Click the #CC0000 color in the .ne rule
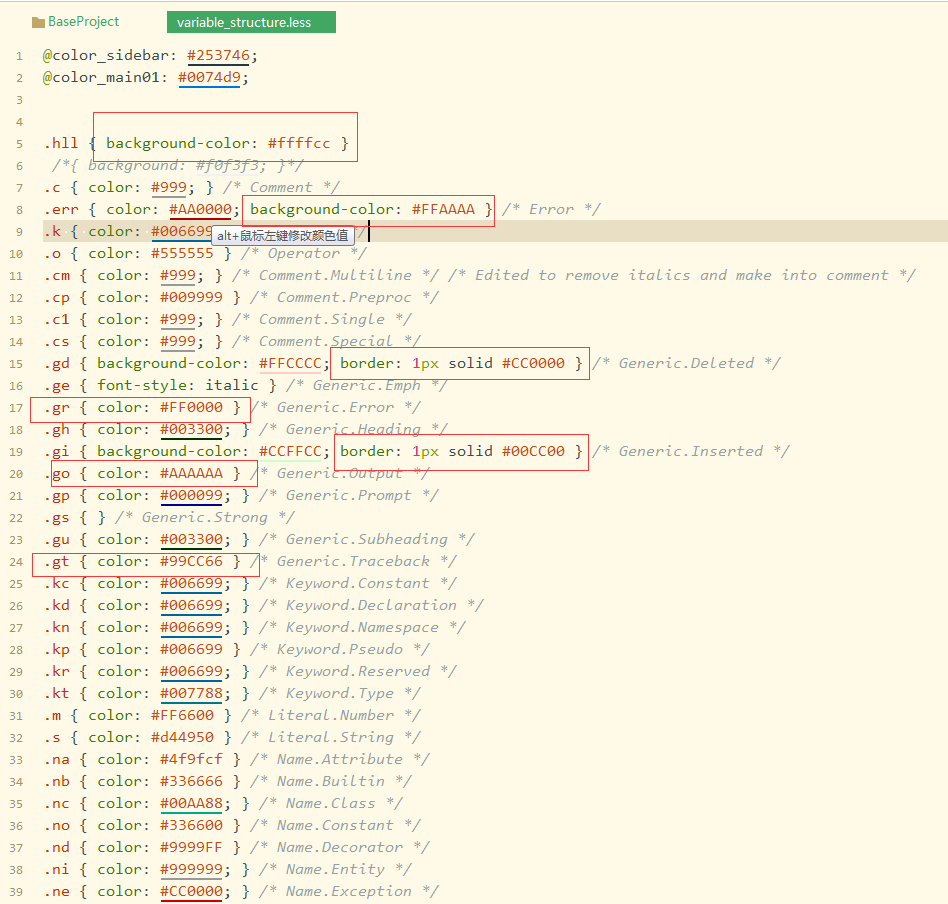 pyautogui.click(x=191, y=891)
